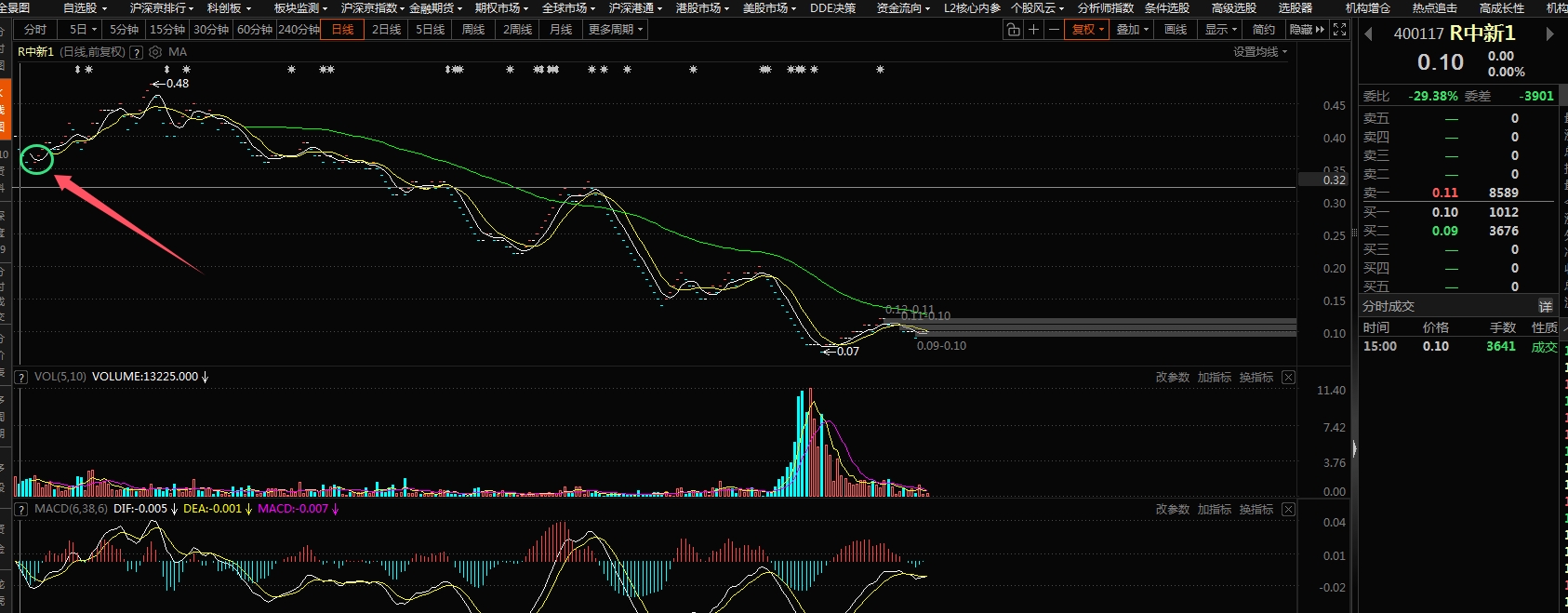Switch to the 周线 weekly tab

[x=473, y=30]
